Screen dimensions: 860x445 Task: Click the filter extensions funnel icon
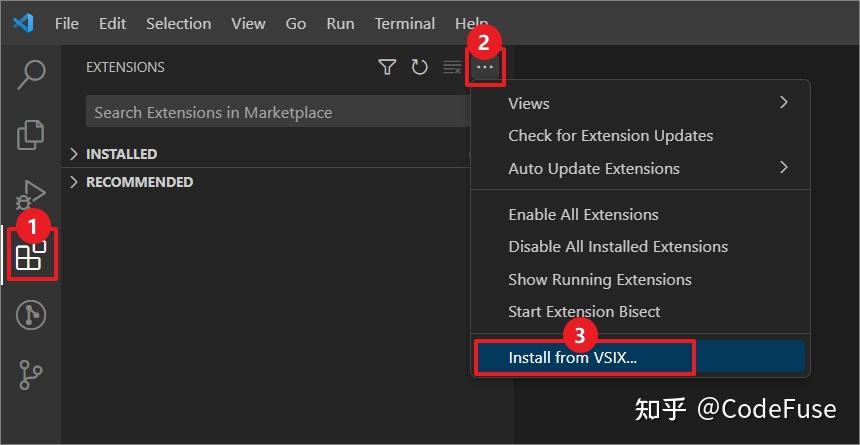pyautogui.click(x=387, y=67)
